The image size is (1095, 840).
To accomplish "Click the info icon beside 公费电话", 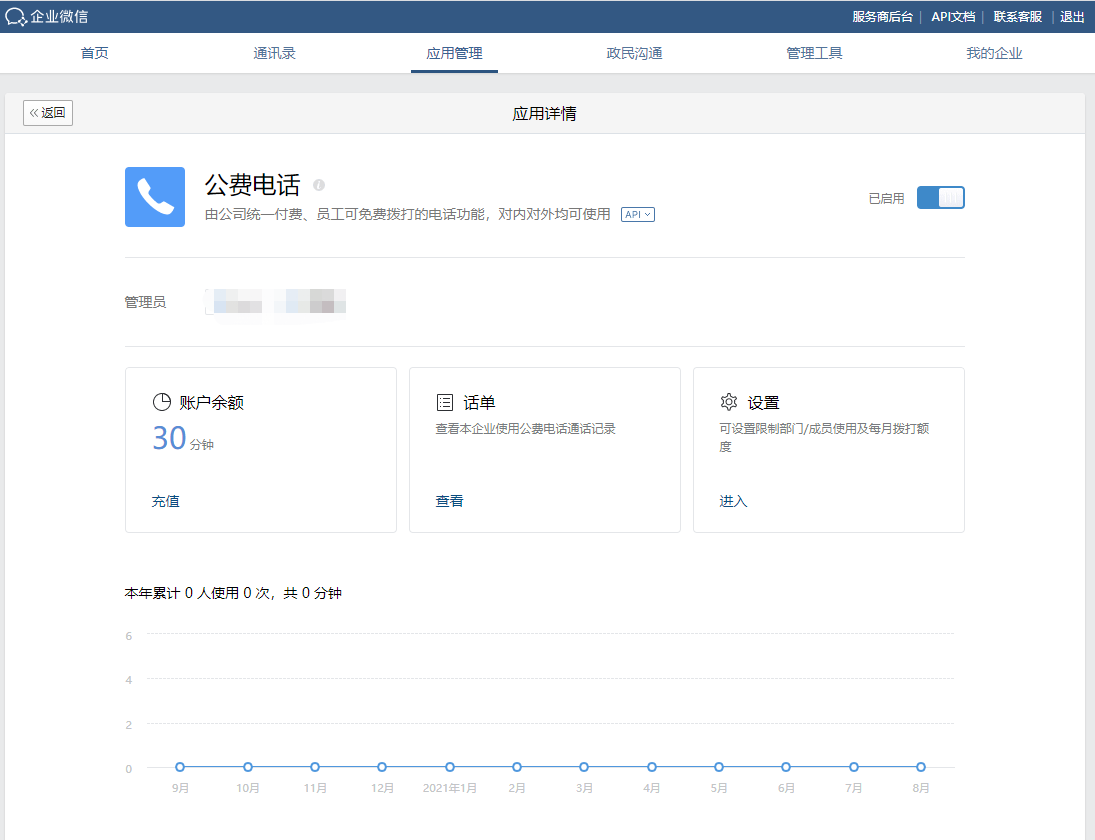I will coord(319,185).
